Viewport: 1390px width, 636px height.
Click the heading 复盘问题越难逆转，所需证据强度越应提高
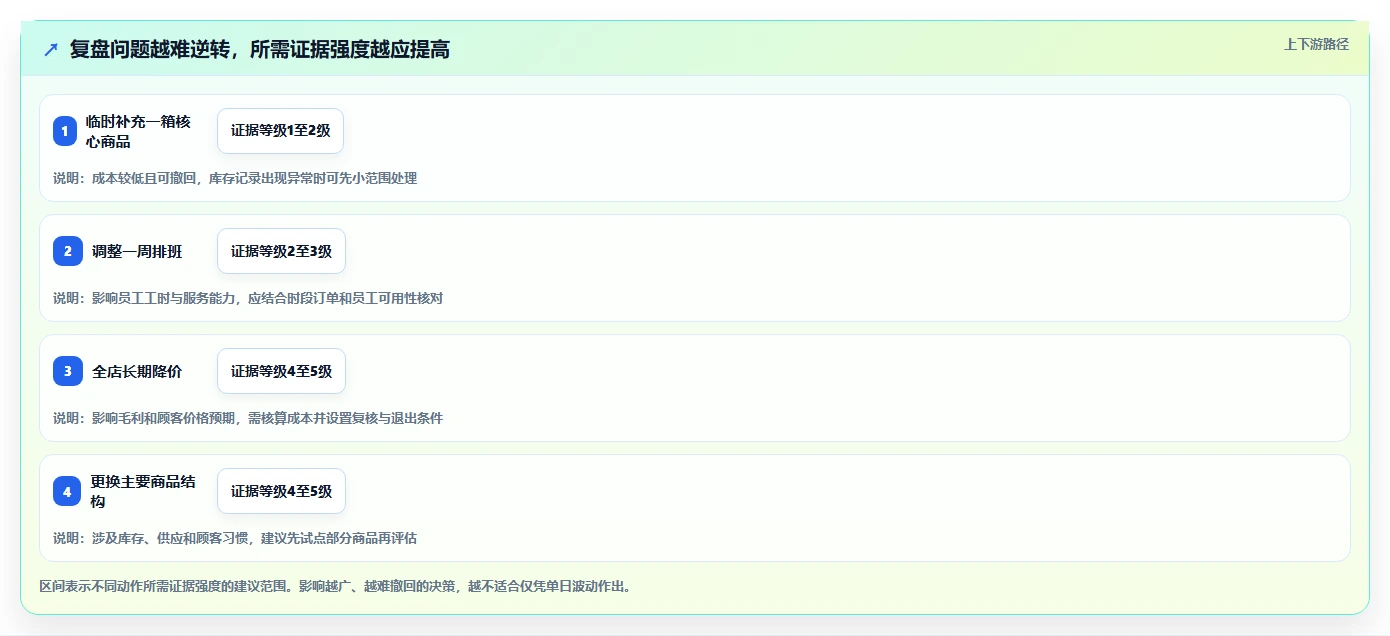coord(259,49)
